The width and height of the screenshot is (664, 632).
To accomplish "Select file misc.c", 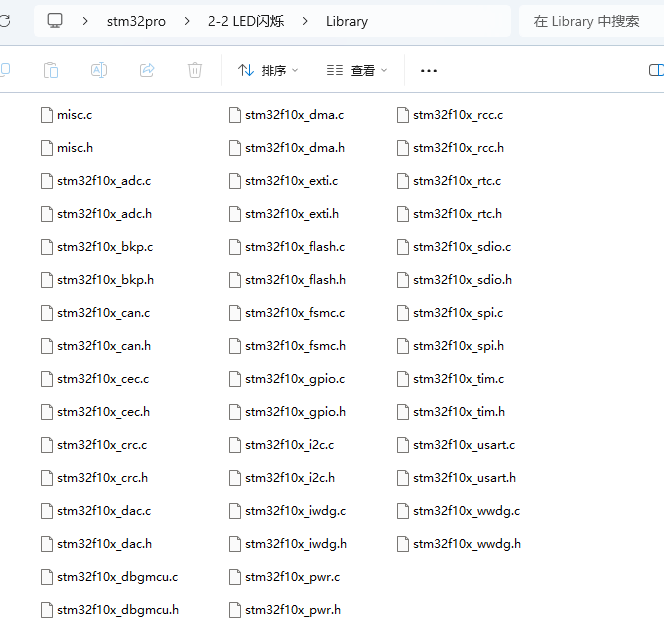I will coord(66,115).
